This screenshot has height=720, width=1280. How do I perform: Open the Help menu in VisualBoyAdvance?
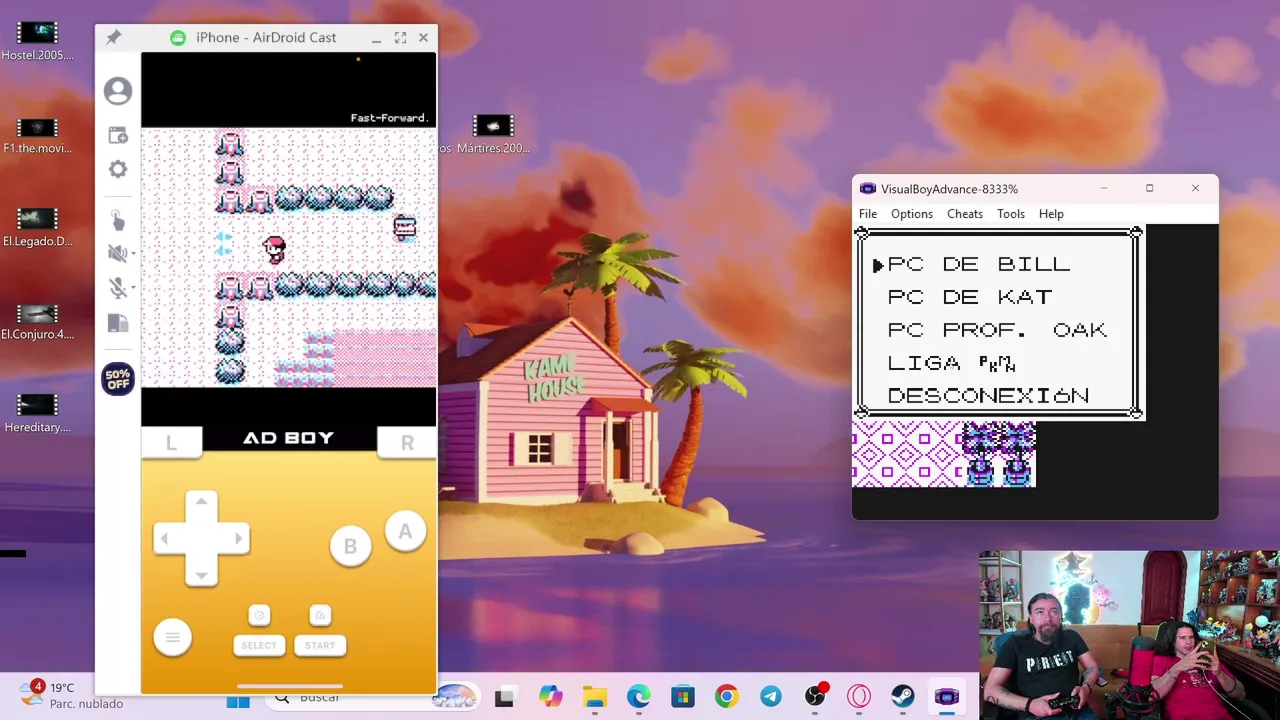coord(1051,214)
